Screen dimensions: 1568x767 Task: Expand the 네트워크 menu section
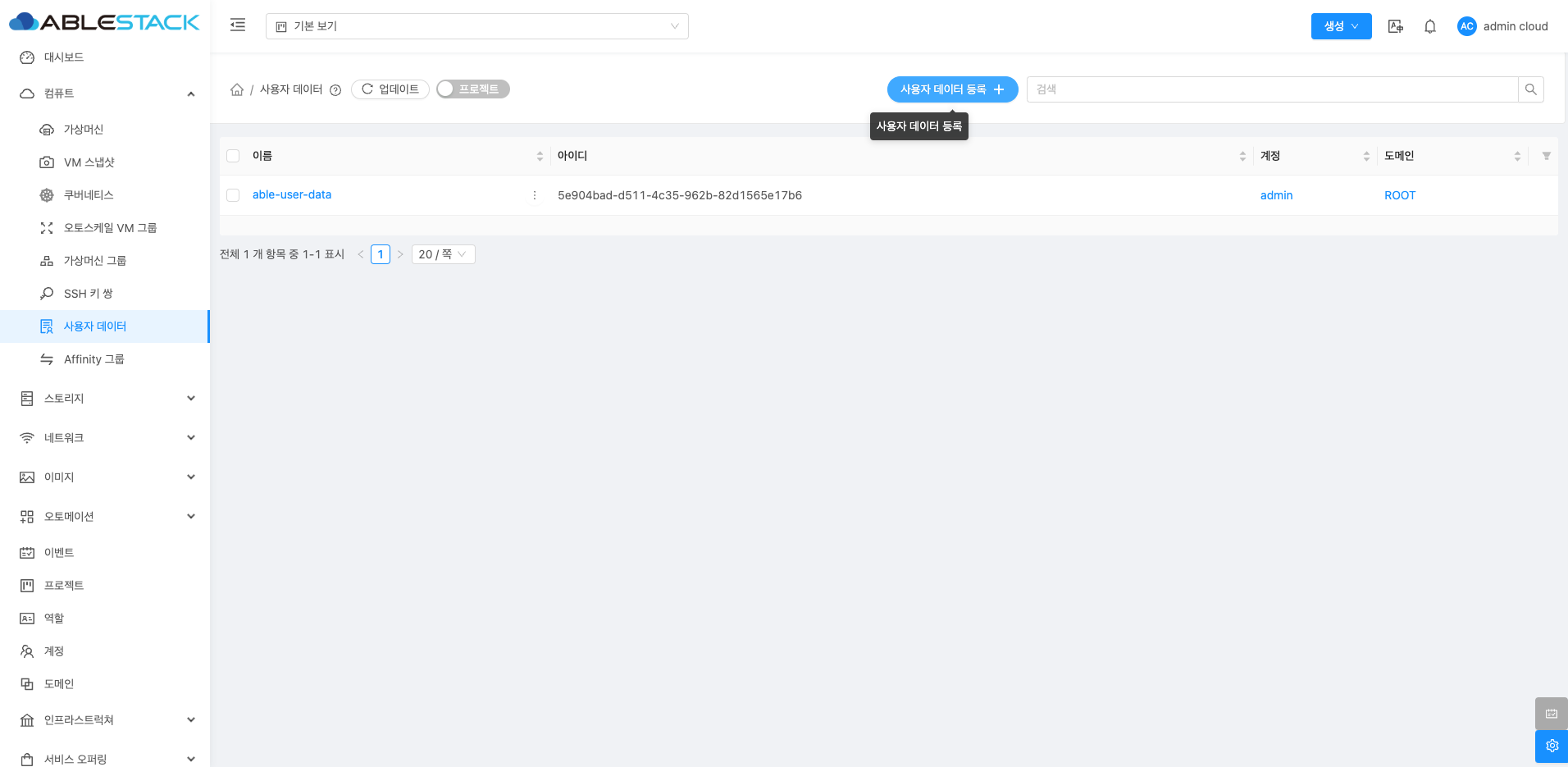point(105,438)
